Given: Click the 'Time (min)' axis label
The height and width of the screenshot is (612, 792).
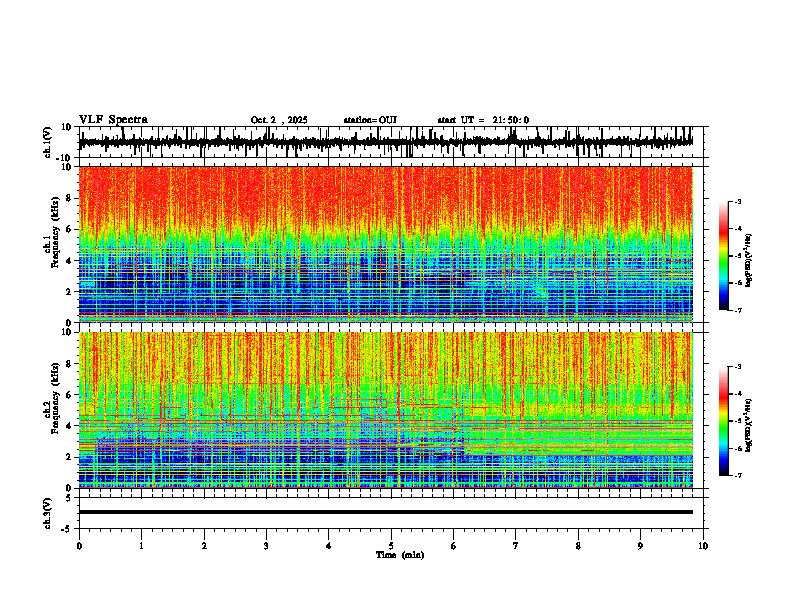Looking at the screenshot, I should click(x=400, y=555).
